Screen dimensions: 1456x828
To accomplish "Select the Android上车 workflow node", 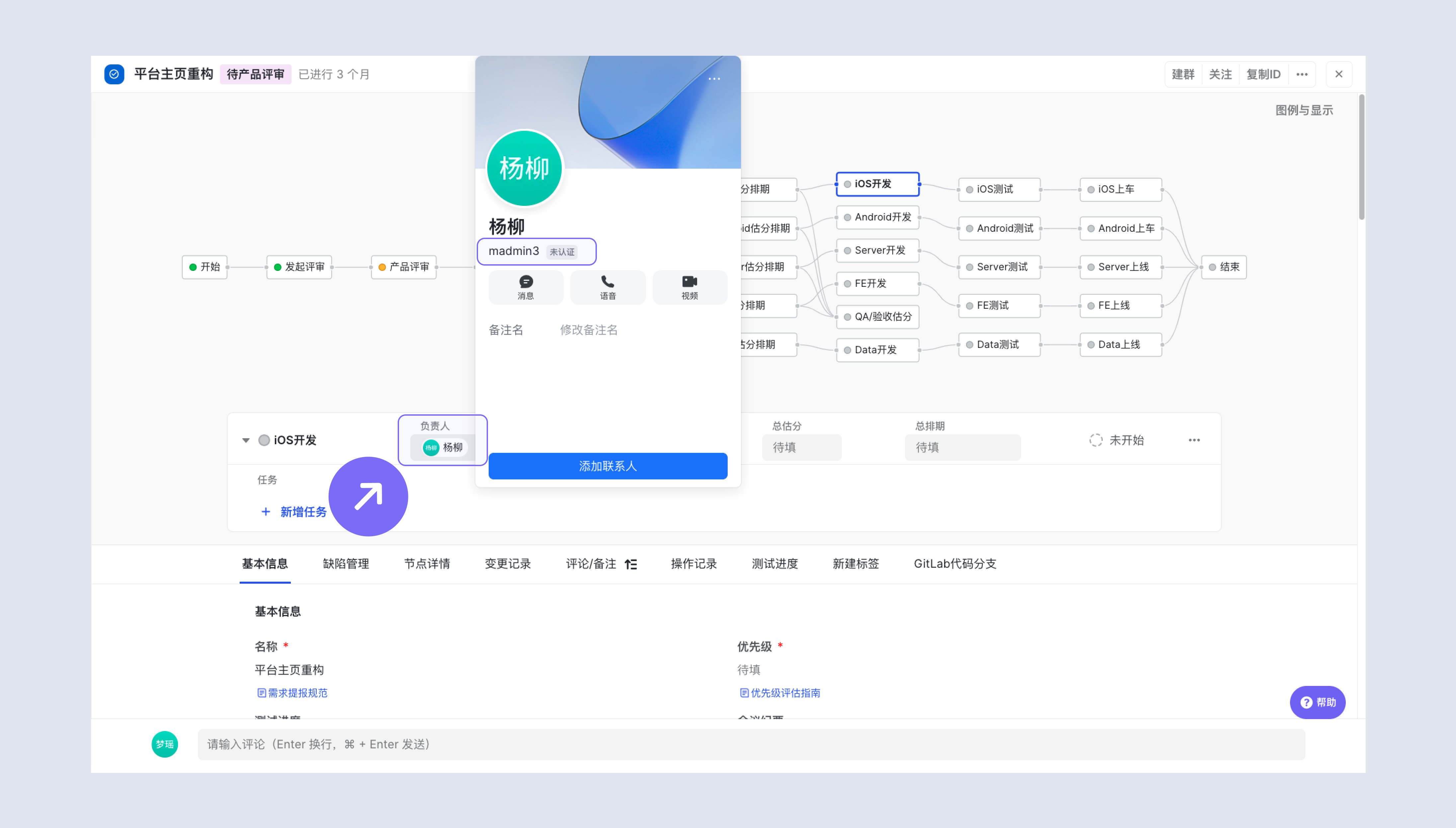I will 1121,228.
